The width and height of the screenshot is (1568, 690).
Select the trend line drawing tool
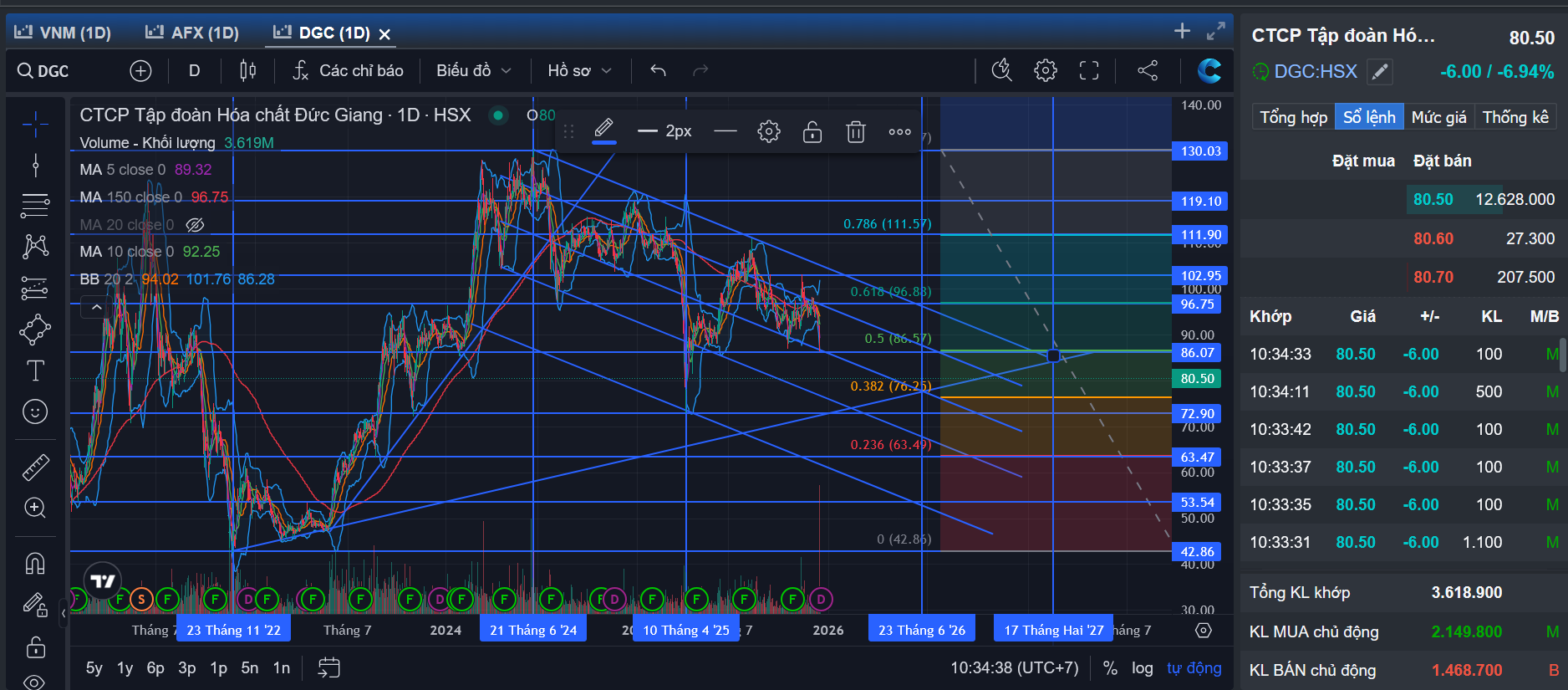coord(35,165)
